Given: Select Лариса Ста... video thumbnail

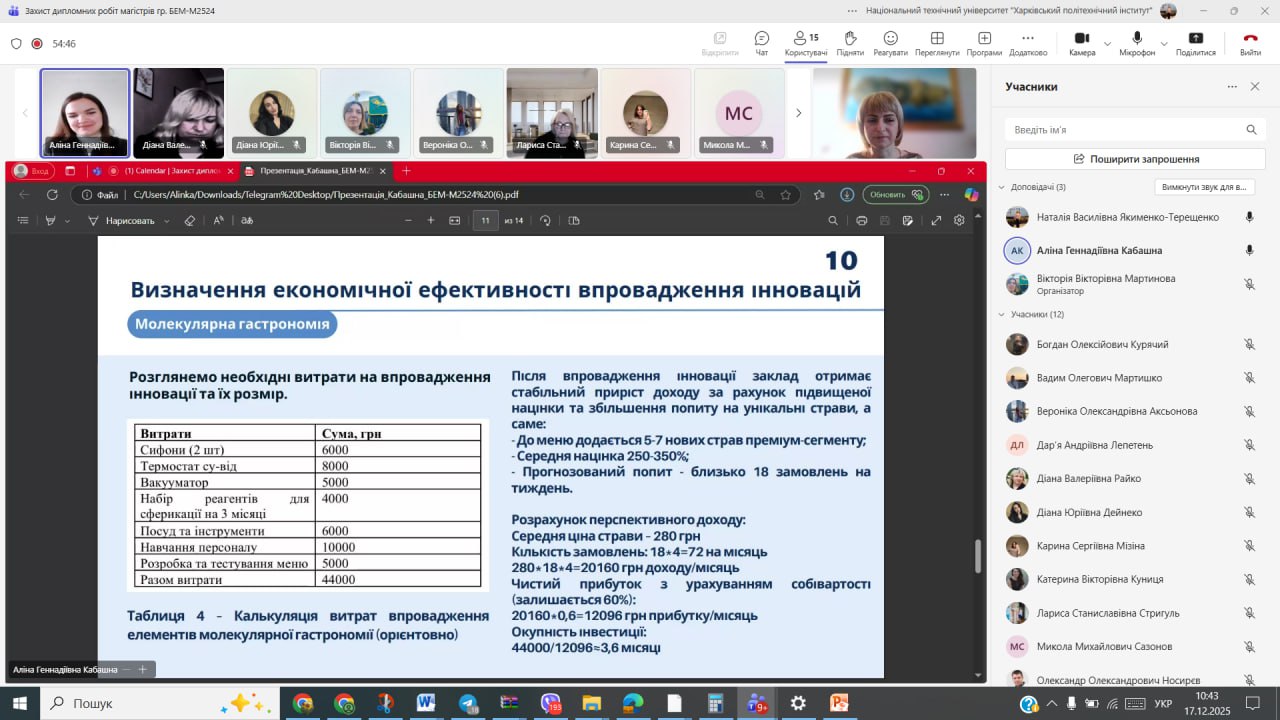Looking at the screenshot, I should click(552, 113).
